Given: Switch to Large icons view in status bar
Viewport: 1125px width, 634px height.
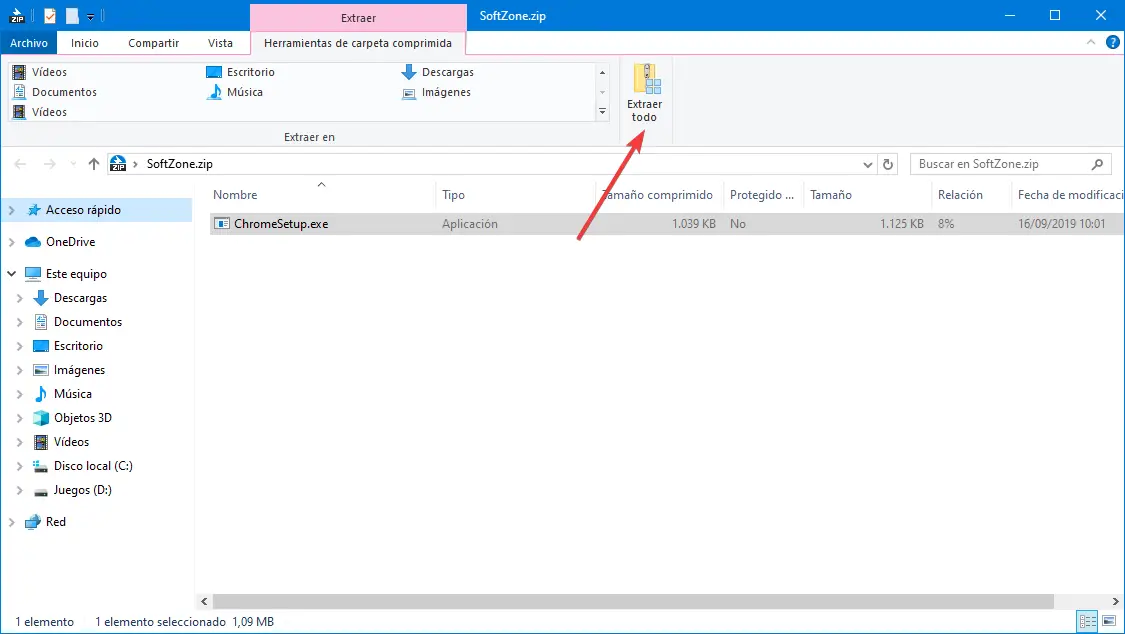Looking at the screenshot, I should (x=1109, y=621).
